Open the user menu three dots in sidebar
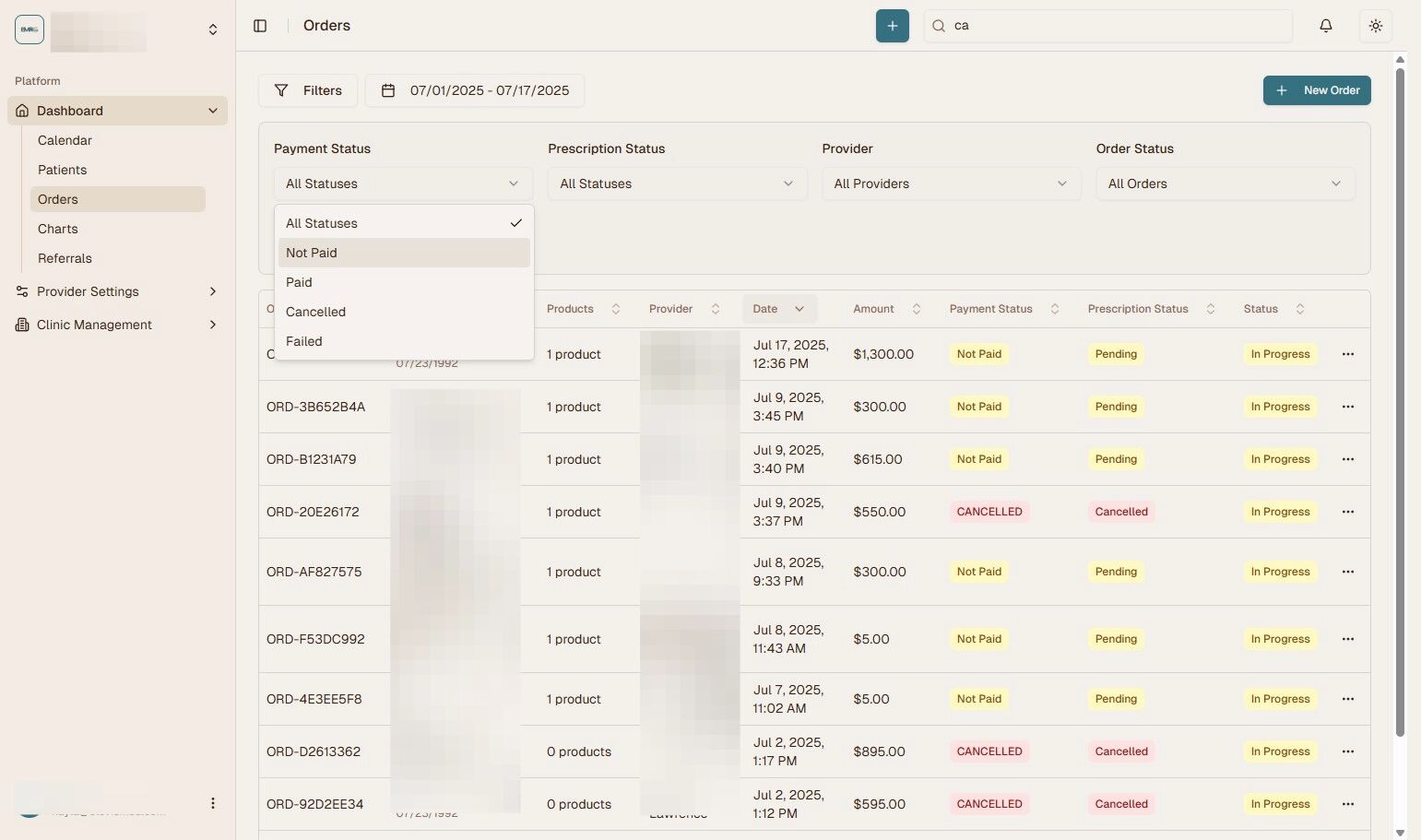The height and width of the screenshot is (840, 1421). (x=213, y=803)
